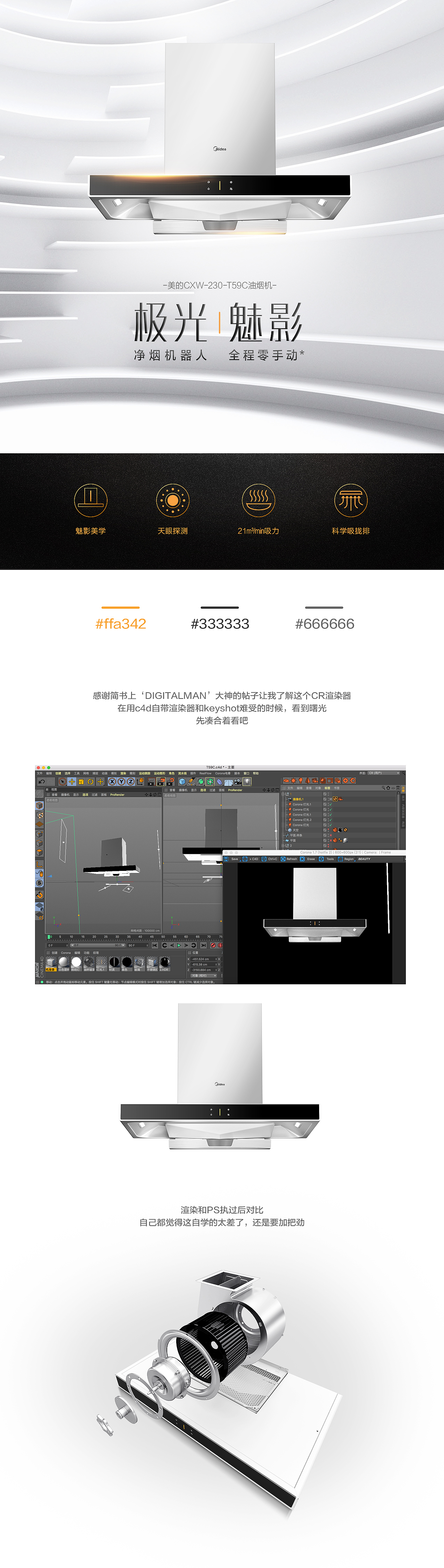Toggle autokeying button on timeline

pos(220,945)
